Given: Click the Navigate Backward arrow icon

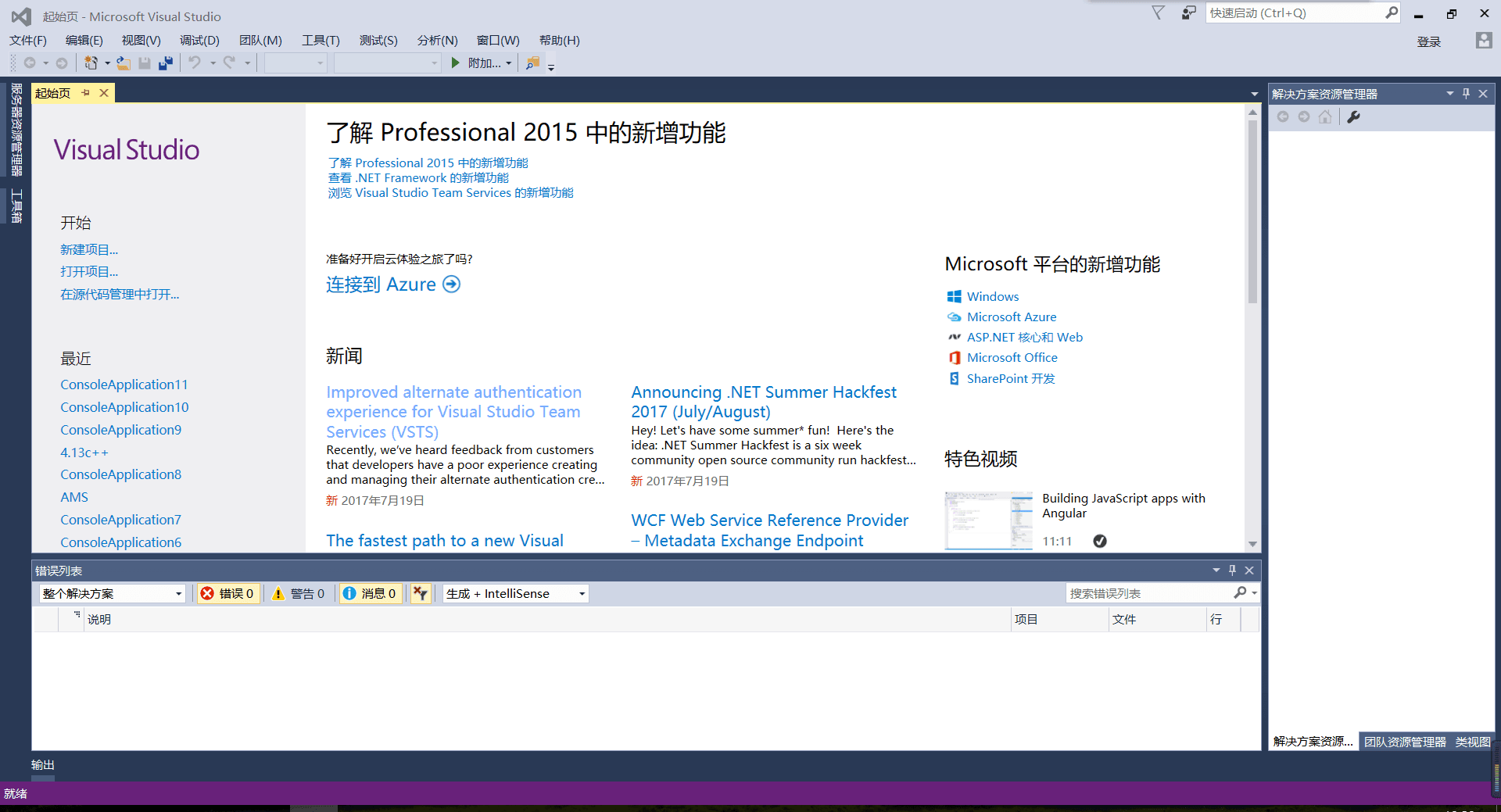Looking at the screenshot, I should tap(30, 63).
